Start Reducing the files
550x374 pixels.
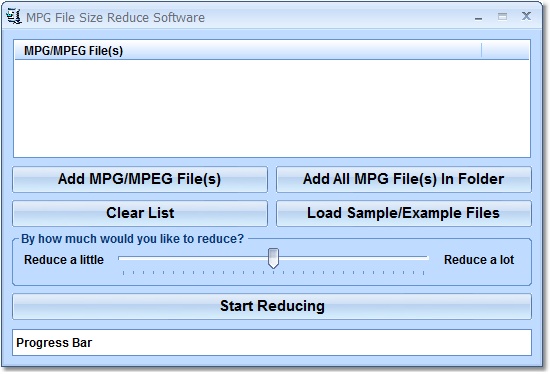click(x=272, y=306)
